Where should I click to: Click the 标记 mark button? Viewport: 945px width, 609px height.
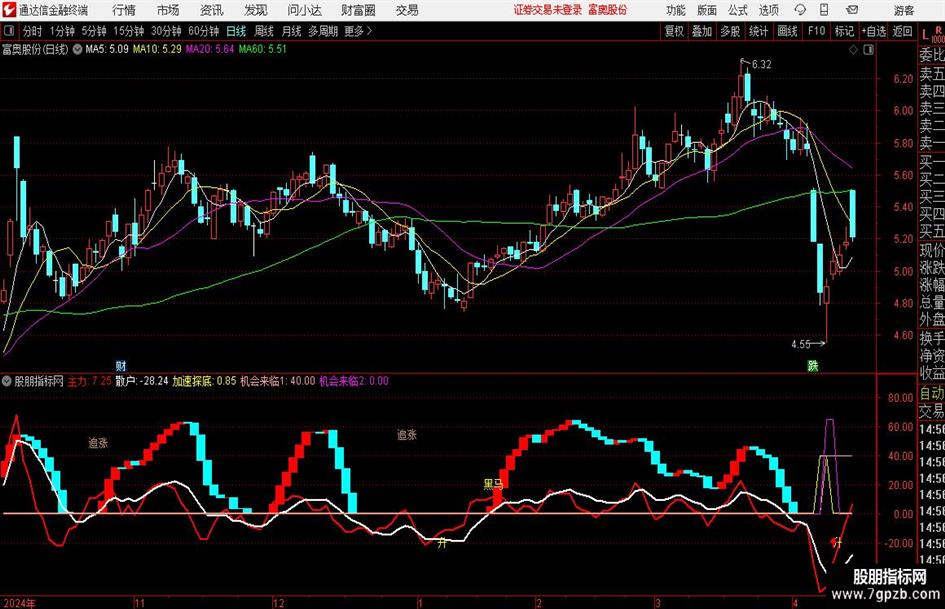[844, 31]
